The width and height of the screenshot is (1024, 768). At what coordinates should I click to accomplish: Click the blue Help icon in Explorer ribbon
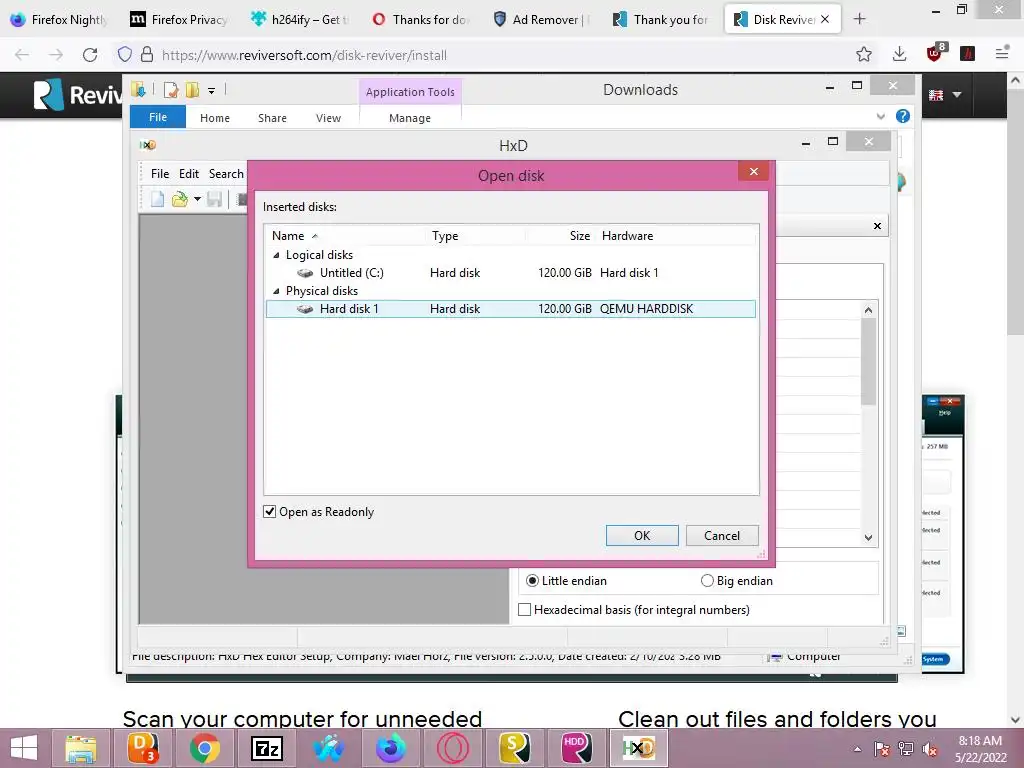tap(903, 116)
